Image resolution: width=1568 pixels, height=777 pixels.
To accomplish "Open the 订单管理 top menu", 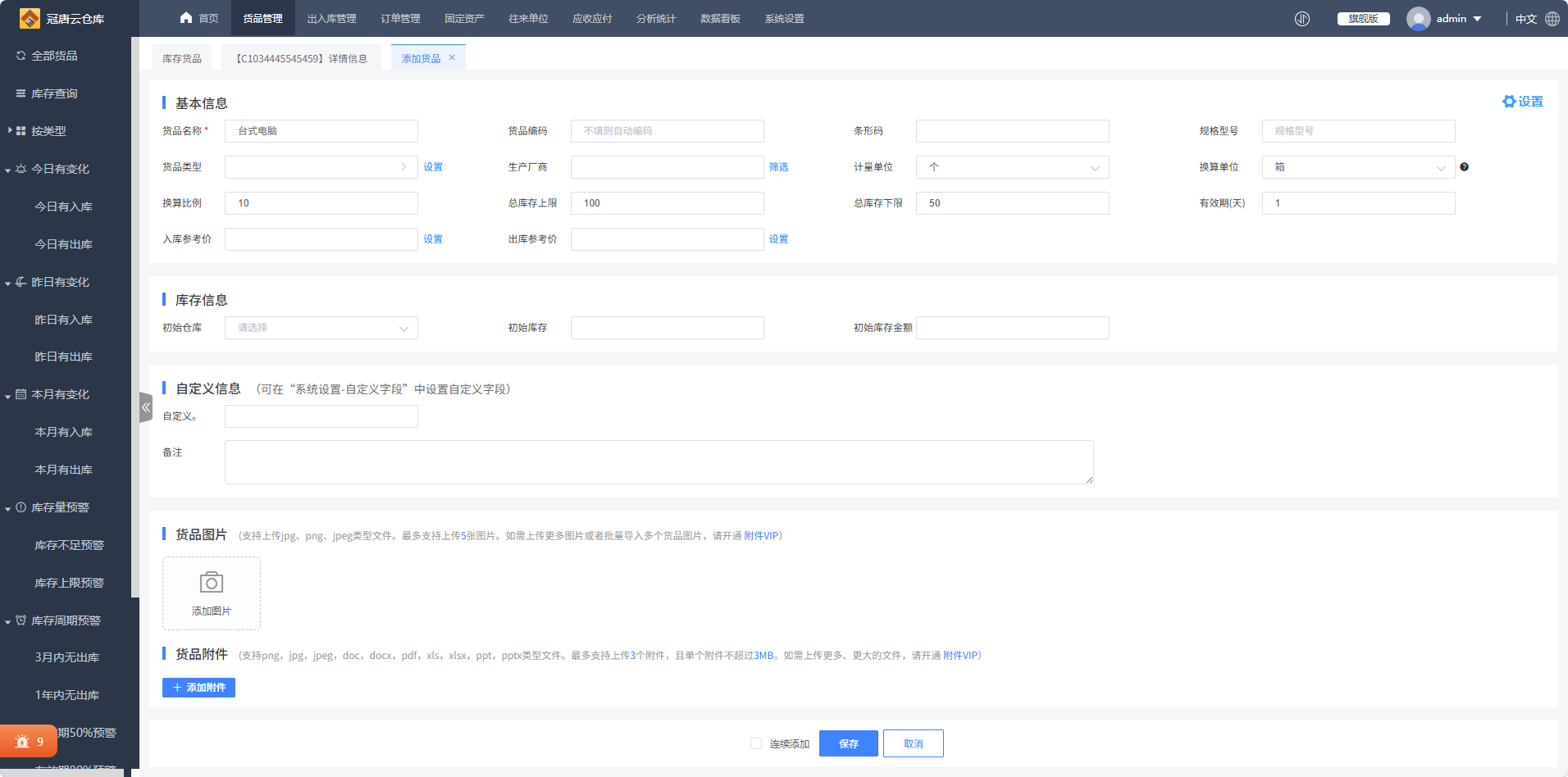I will 401,19.
